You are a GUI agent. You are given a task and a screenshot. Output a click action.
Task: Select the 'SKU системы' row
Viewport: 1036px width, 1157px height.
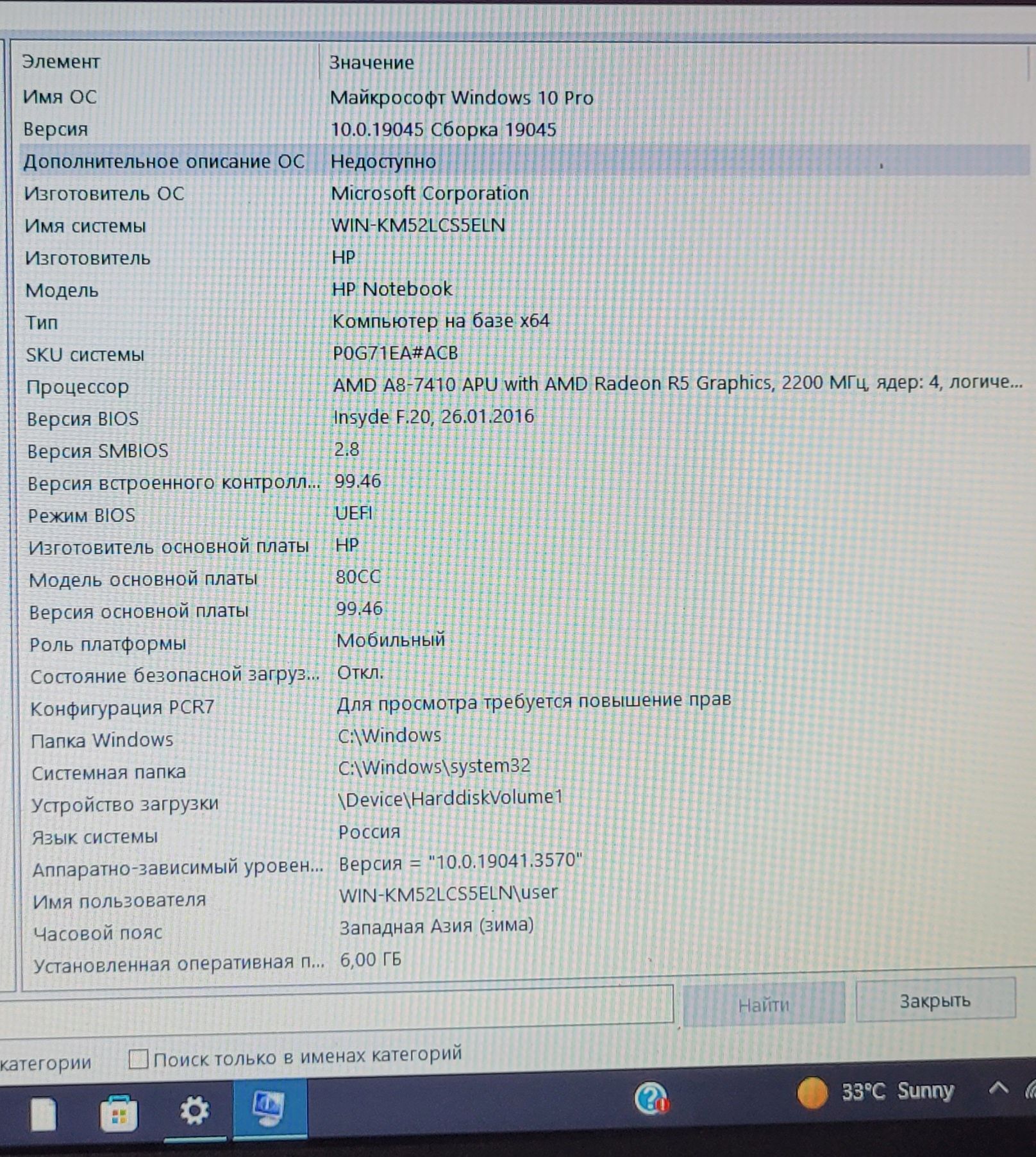tap(524, 353)
